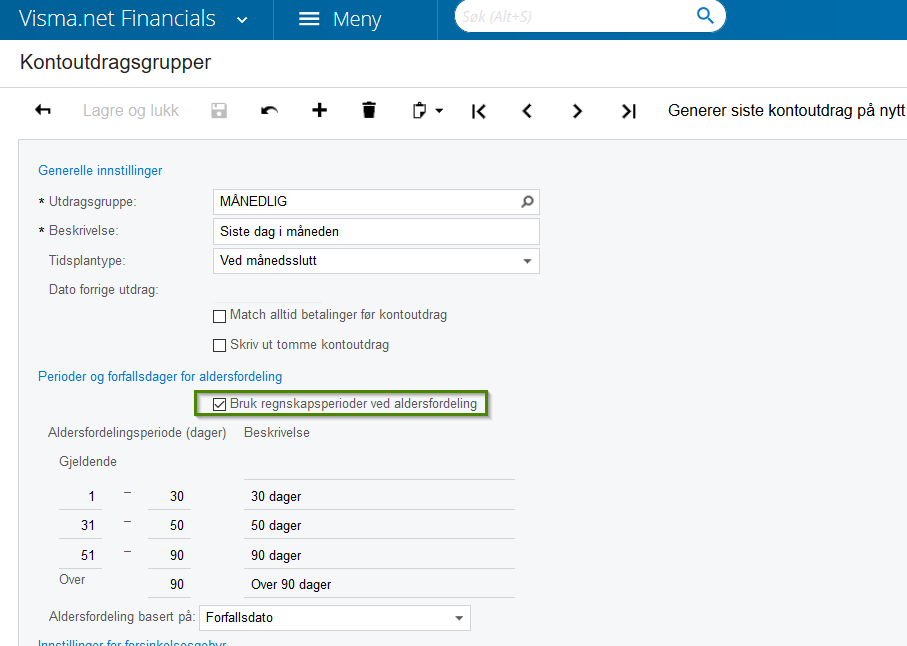Viewport: 907px width, 646px height.
Task: Go to next record arrow
Action: click(x=577, y=111)
